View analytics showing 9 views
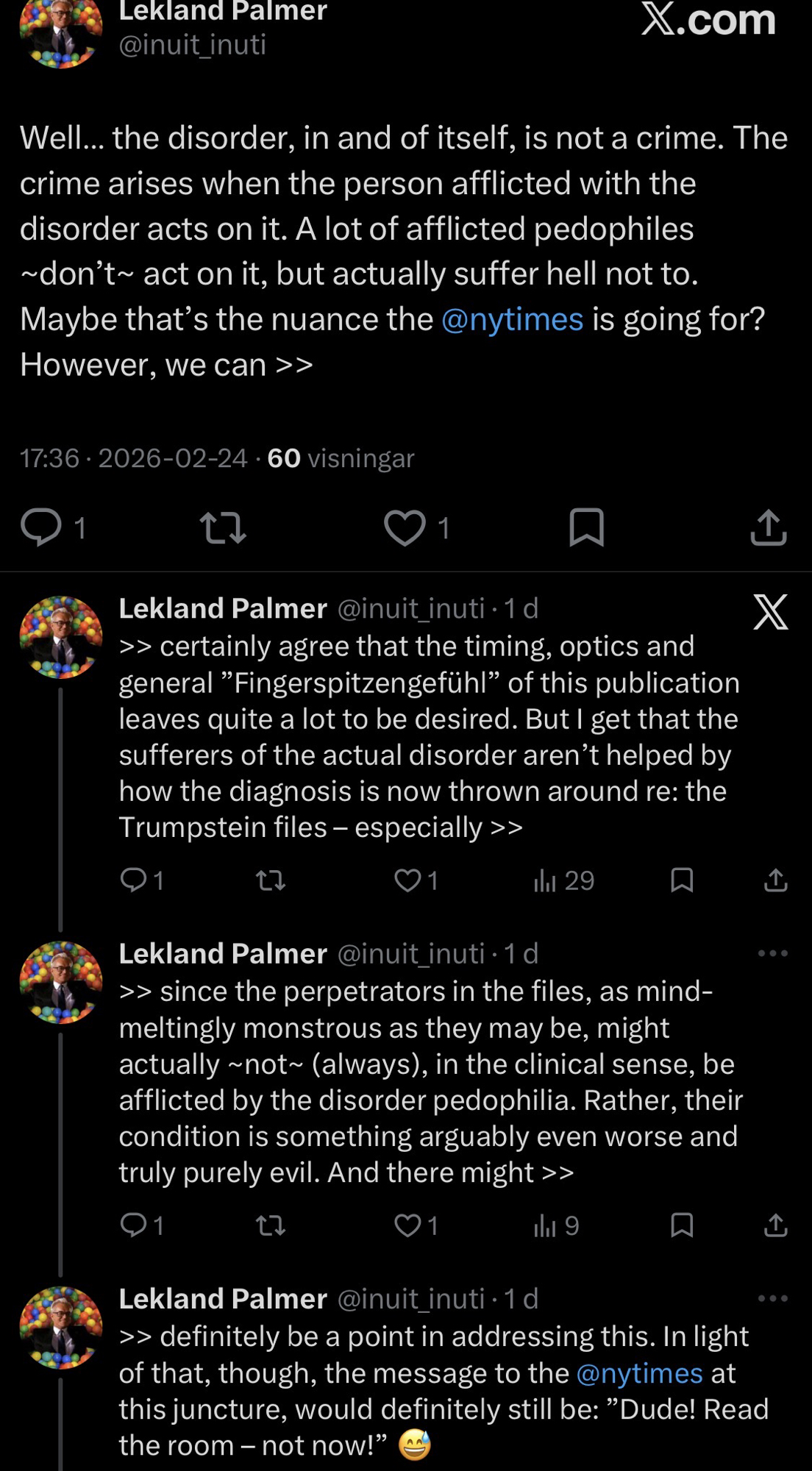The height and width of the screenshot is (1471, 812). click(x=557, y=1225)
